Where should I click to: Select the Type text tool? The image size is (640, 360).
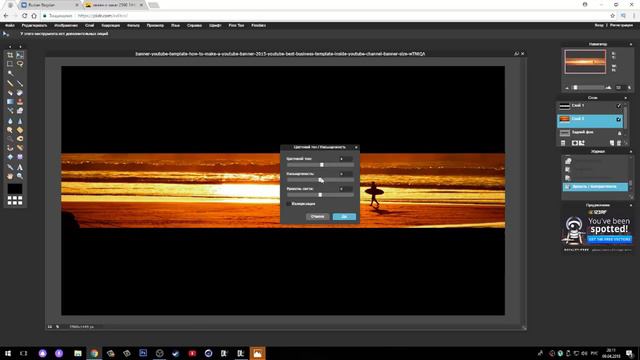(20, 167)
